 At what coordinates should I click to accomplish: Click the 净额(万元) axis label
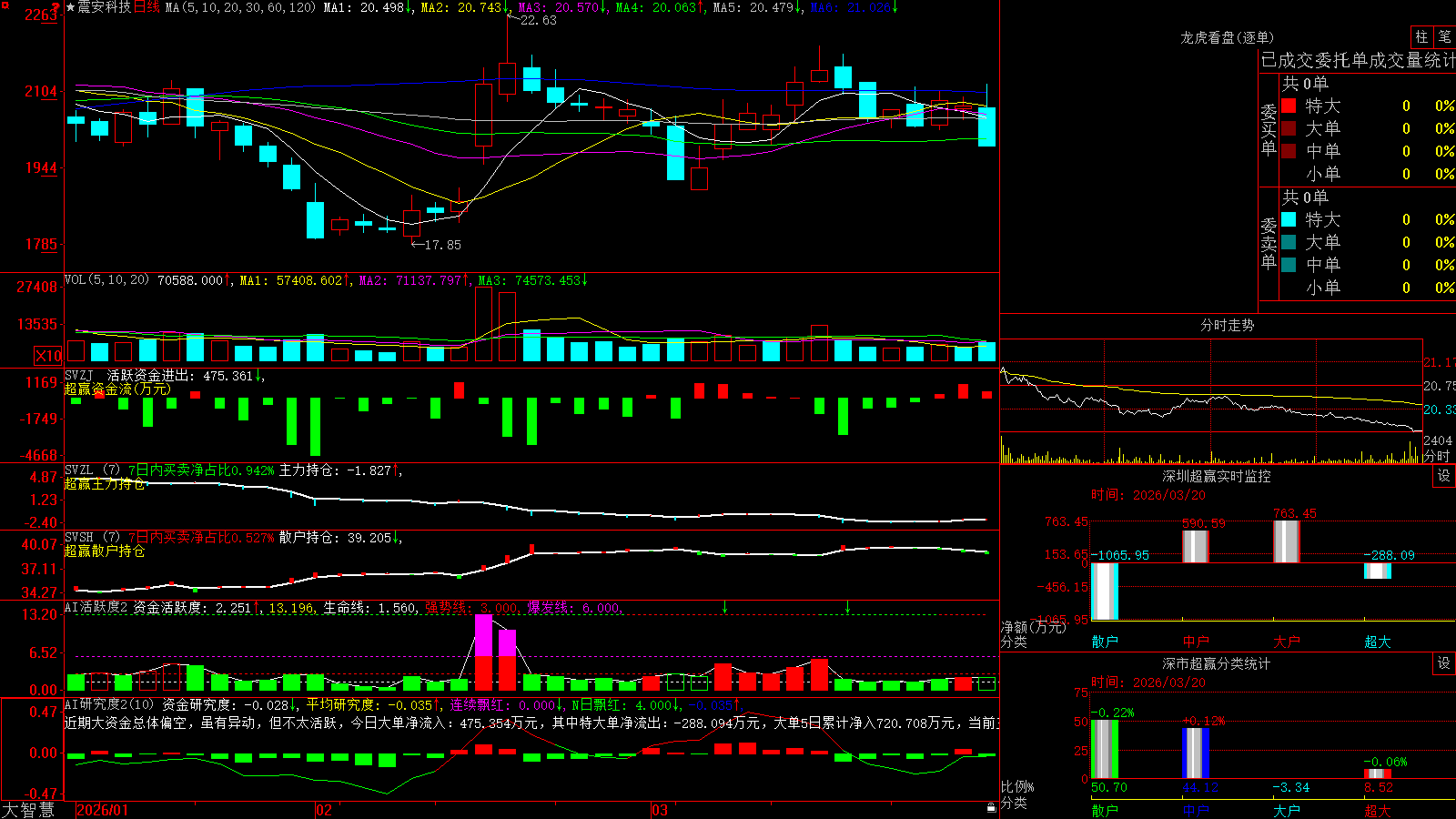(x=1033, y=627)
